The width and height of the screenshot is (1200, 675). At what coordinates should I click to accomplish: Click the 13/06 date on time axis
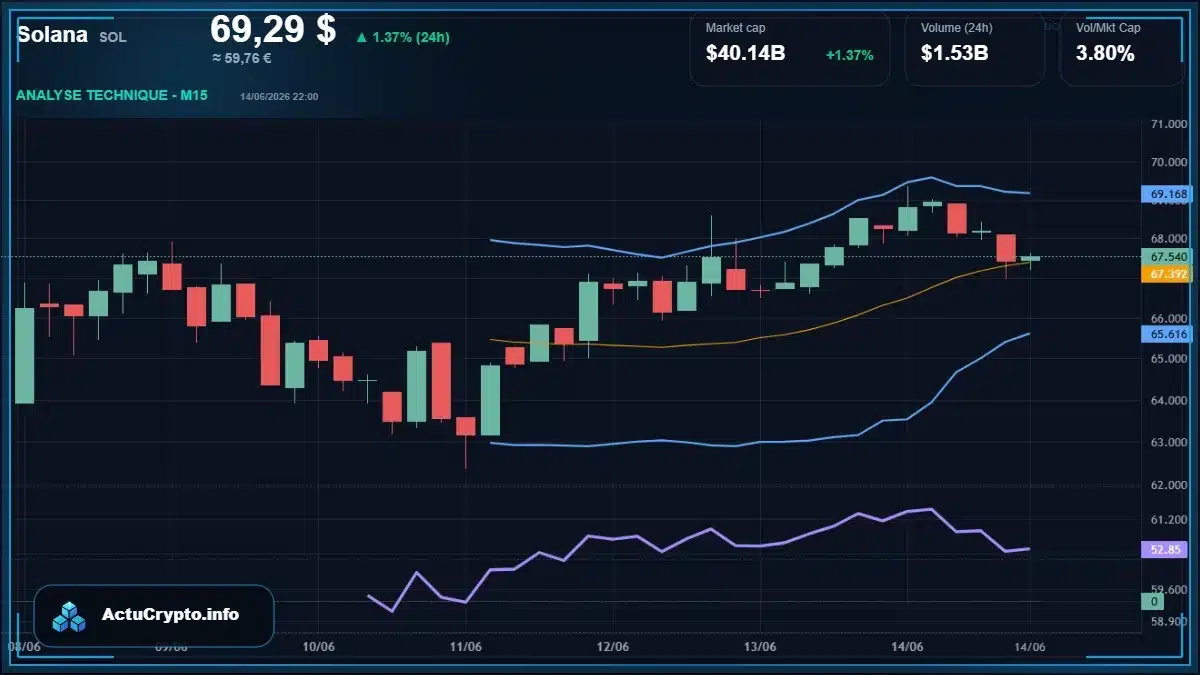tap(760, 647)
